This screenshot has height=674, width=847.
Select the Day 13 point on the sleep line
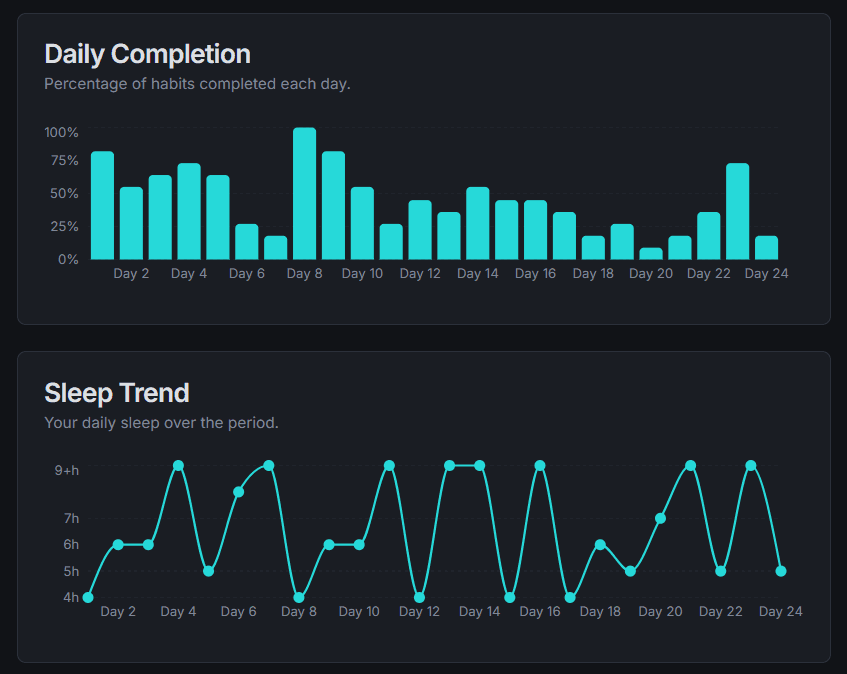tap(450, 464)
